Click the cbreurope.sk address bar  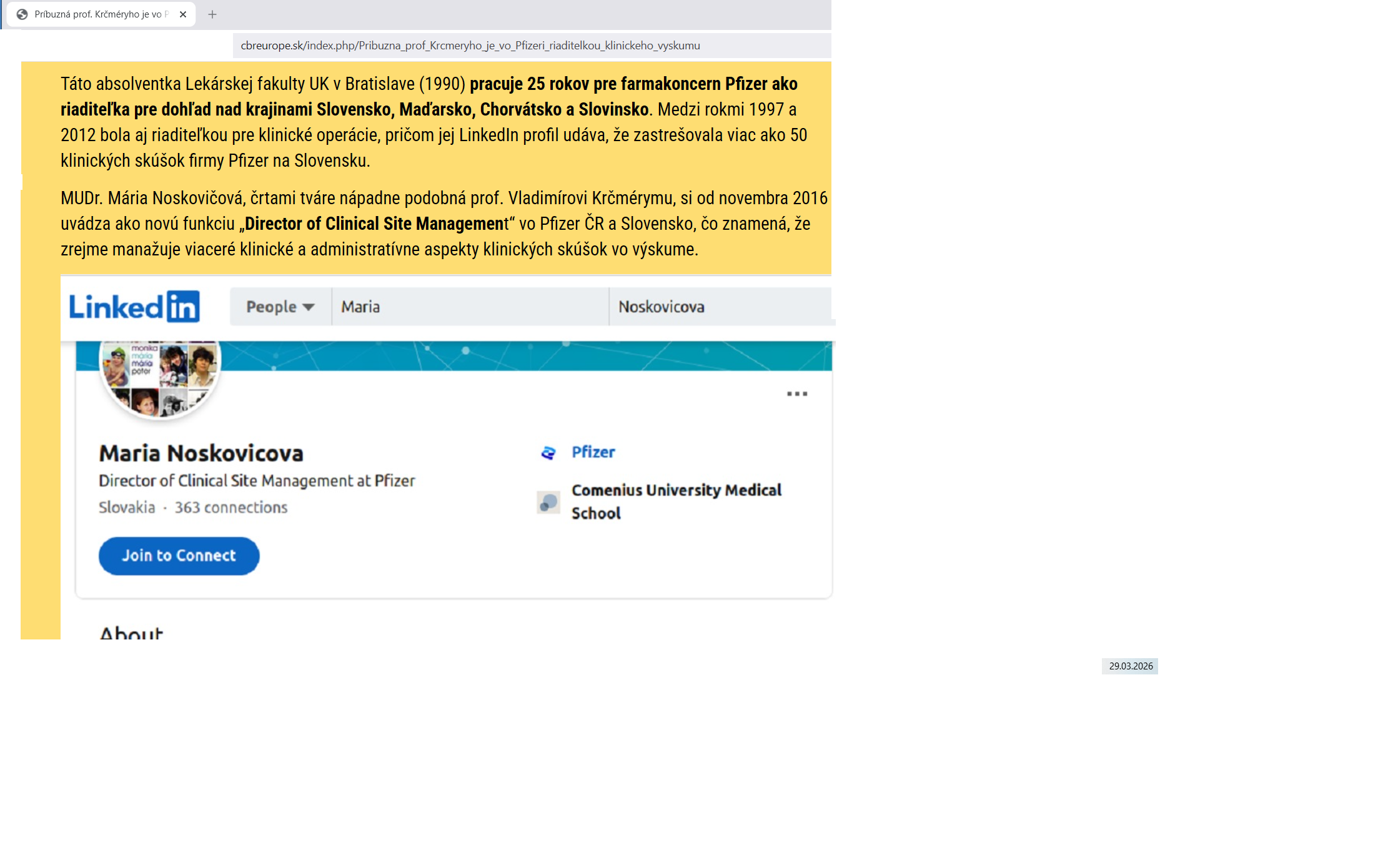coord(470,46)
